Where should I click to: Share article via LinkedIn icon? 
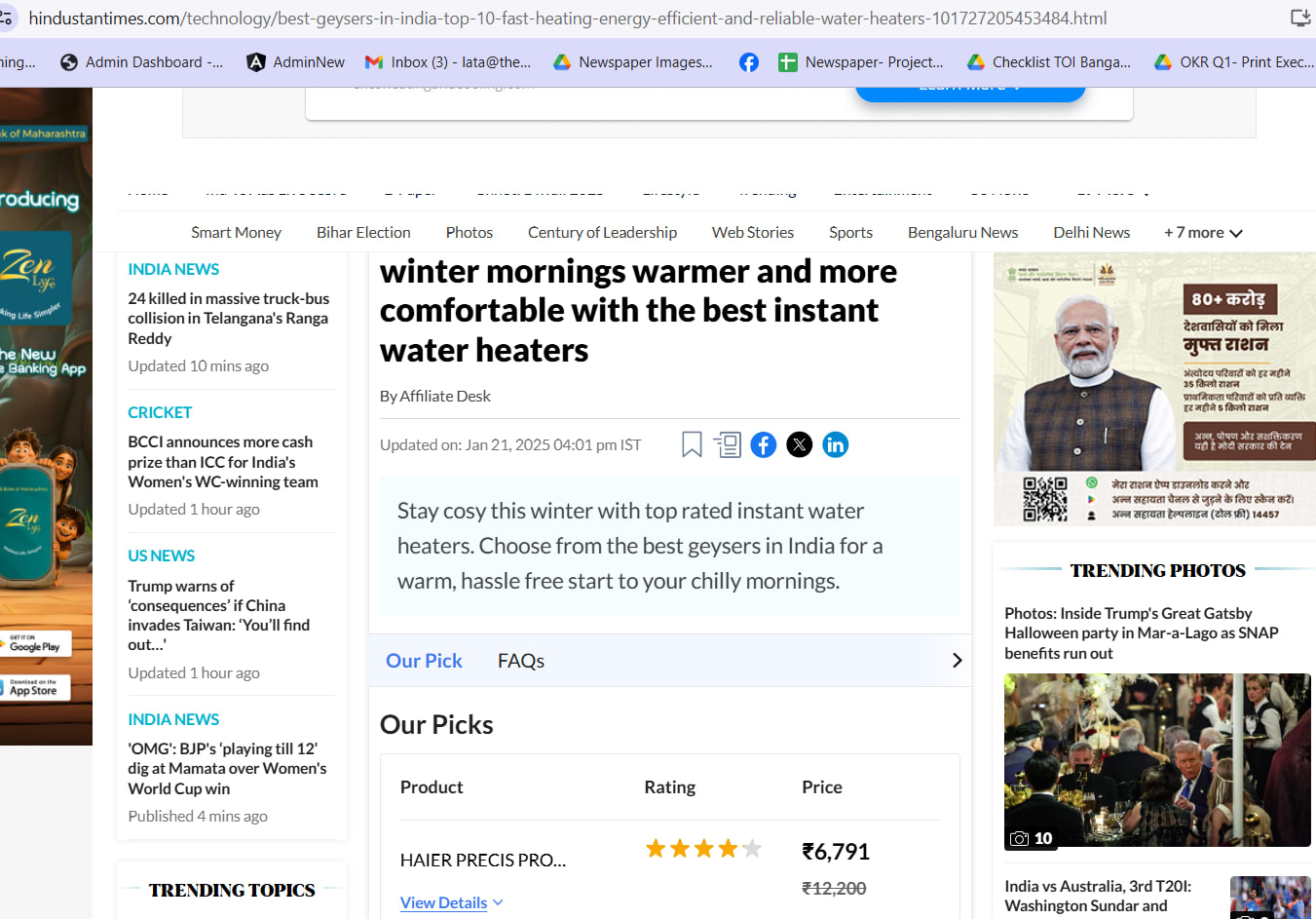coord(835,445)
